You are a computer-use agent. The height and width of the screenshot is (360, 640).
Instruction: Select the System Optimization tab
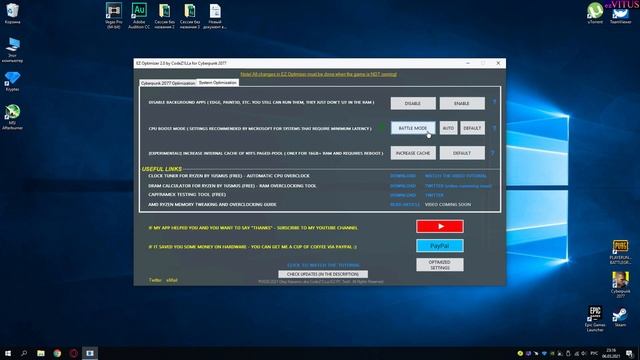click(x=218, y=82)
